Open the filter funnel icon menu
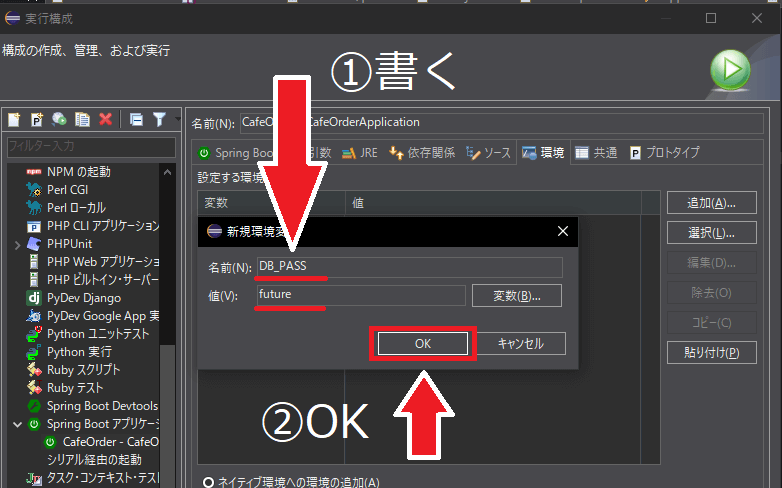Screen dimensions: 782x488 pos(159,120)
